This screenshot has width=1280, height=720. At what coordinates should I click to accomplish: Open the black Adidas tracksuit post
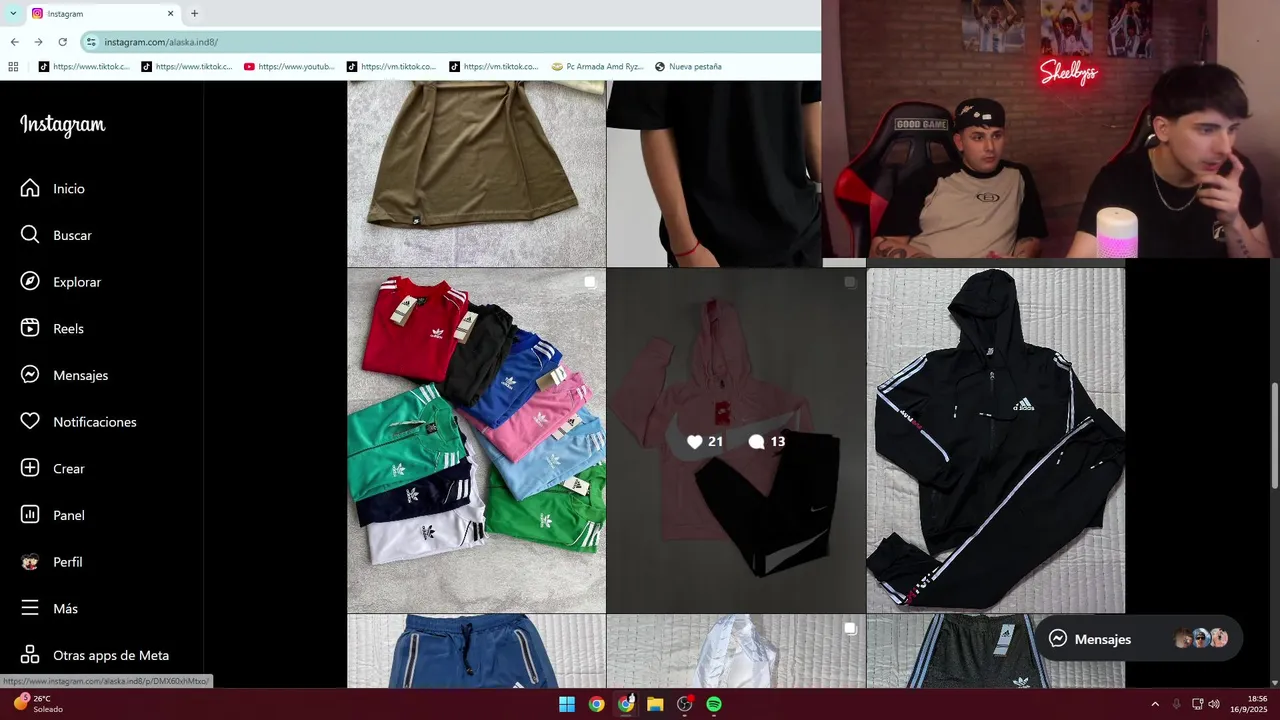click(996, 440)
